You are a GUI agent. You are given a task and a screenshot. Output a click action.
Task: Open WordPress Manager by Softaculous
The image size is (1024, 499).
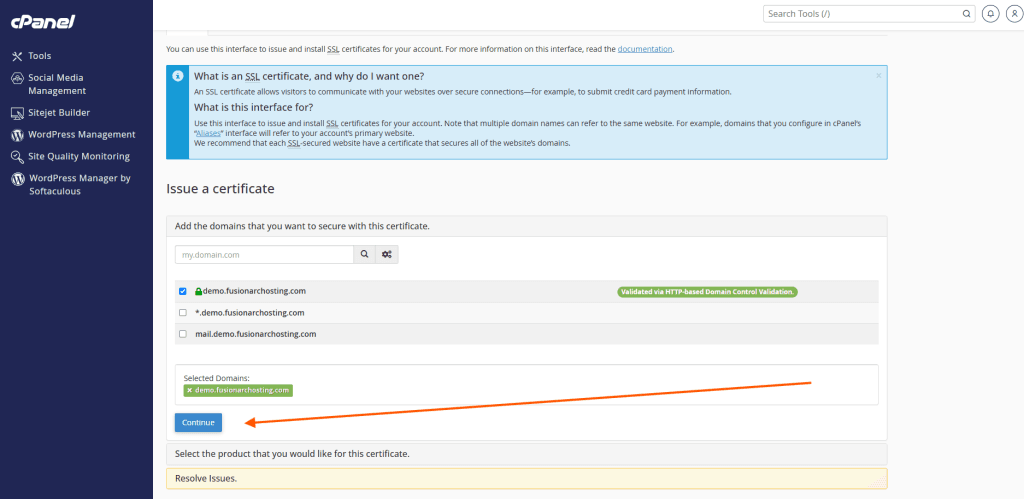[x=80, y=184]
